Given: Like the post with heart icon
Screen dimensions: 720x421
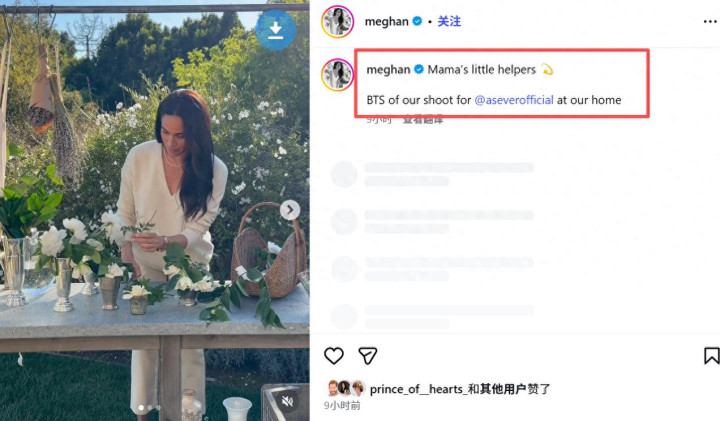Looking at the screenshot, I should [x=334, y=356].
